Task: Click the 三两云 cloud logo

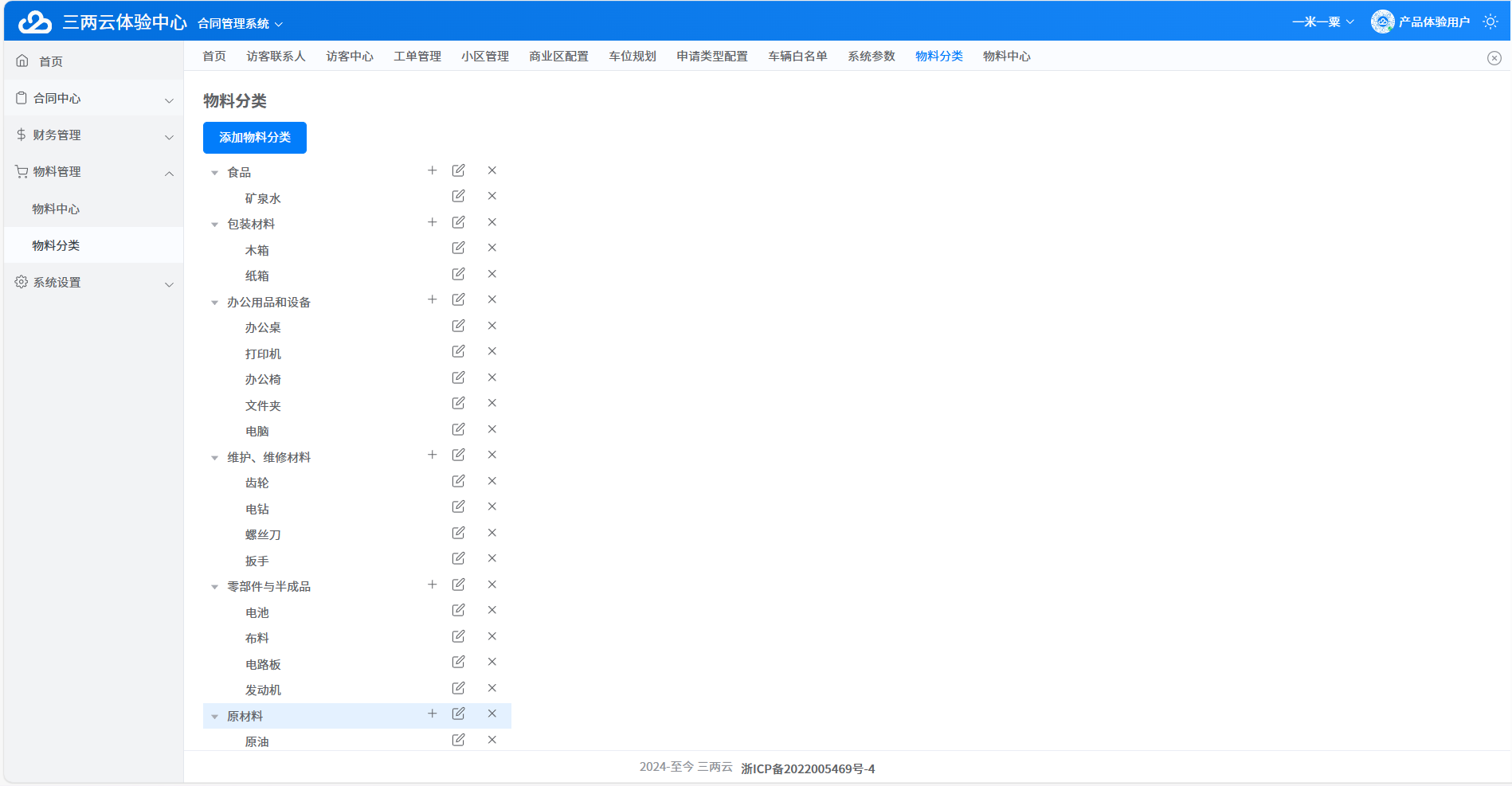Action: point(35,22)
